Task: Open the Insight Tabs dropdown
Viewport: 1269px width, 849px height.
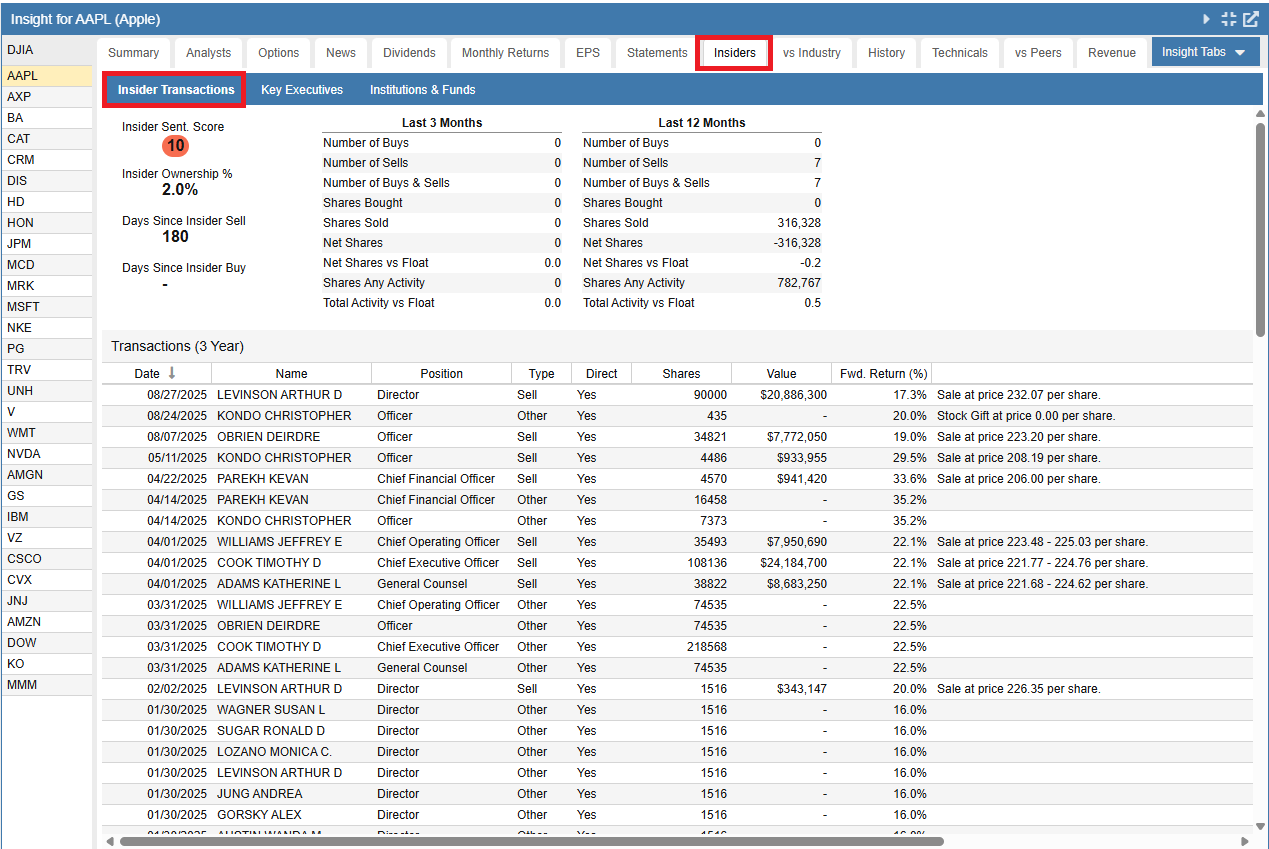Action: point(1205,52)
